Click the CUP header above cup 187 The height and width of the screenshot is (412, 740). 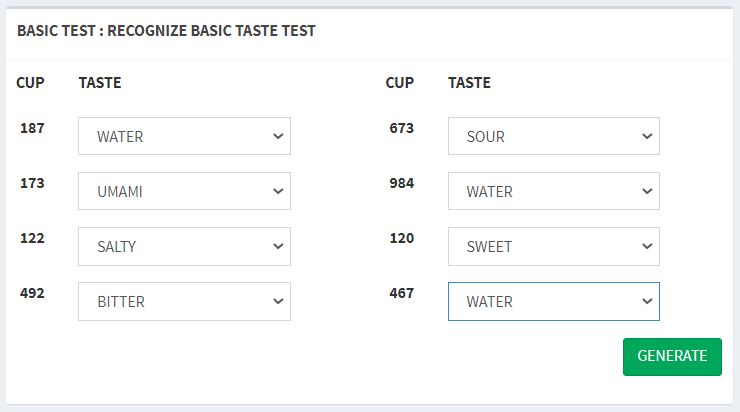(30, 83)
